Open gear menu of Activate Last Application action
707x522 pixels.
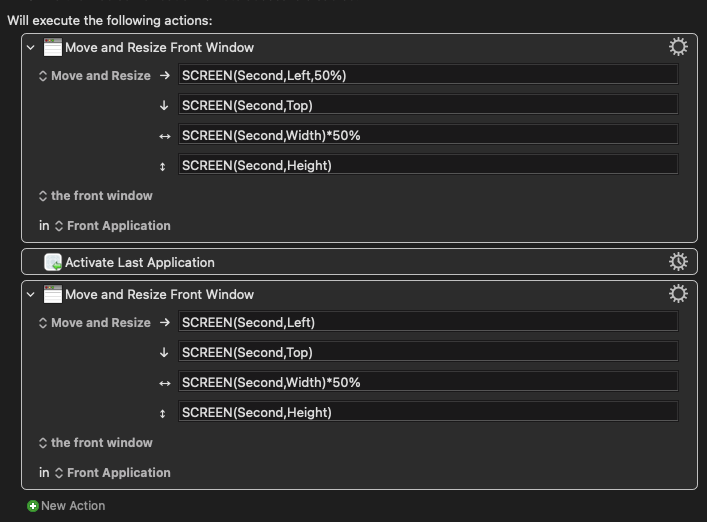pos(678,261)
